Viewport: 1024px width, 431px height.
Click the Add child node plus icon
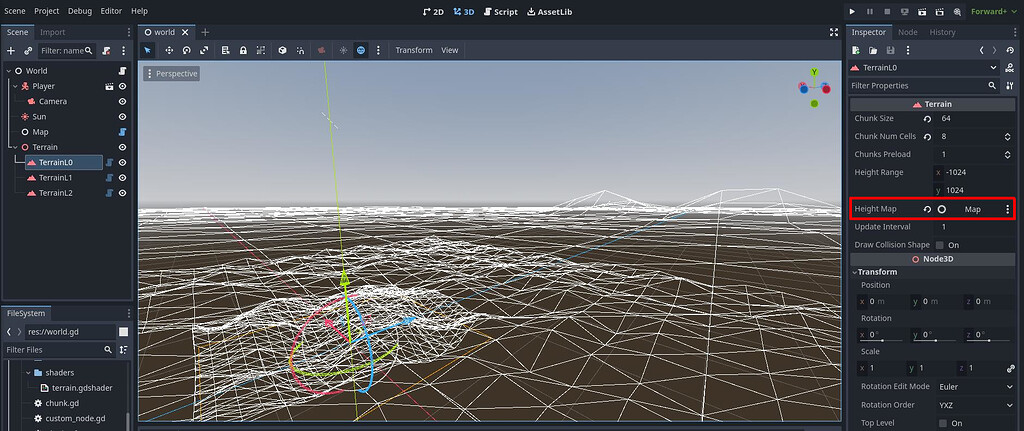[x=11, y=50]
